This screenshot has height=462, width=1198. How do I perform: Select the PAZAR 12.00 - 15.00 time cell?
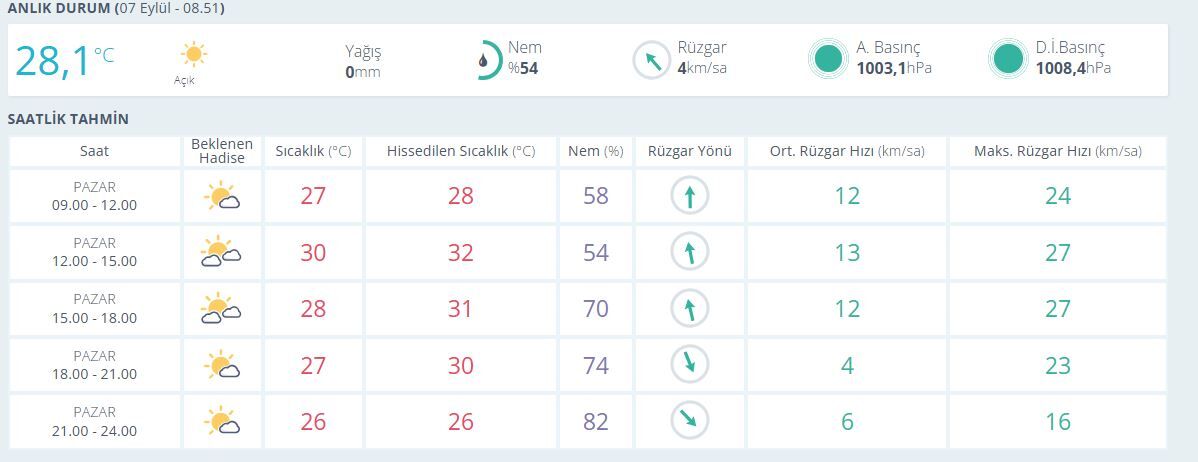pos(95,252)
